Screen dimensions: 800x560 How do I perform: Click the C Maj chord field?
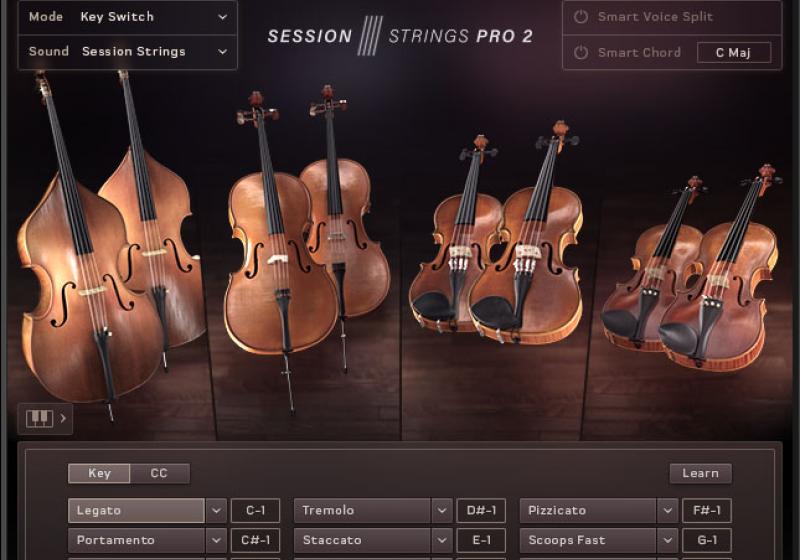point(734,53)
